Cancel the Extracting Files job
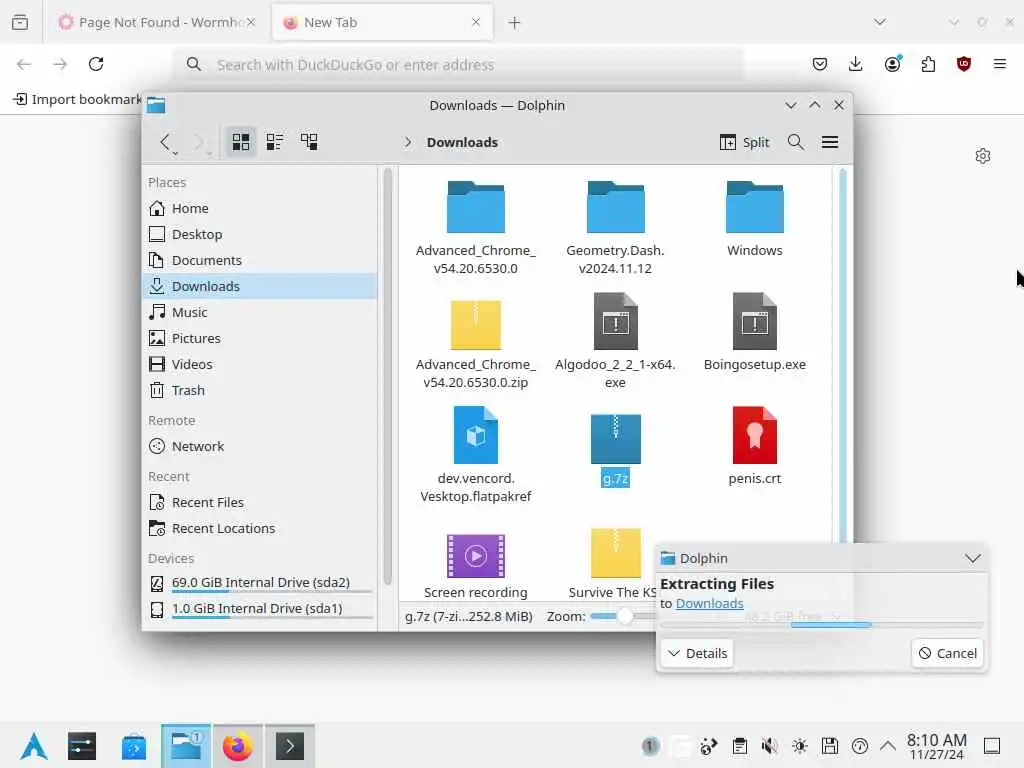Screen dimensions: 1024x768 tap(947, 653)
